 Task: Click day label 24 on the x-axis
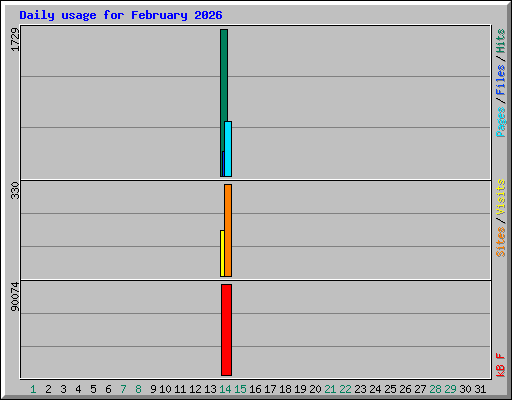(x=375, y=389)
